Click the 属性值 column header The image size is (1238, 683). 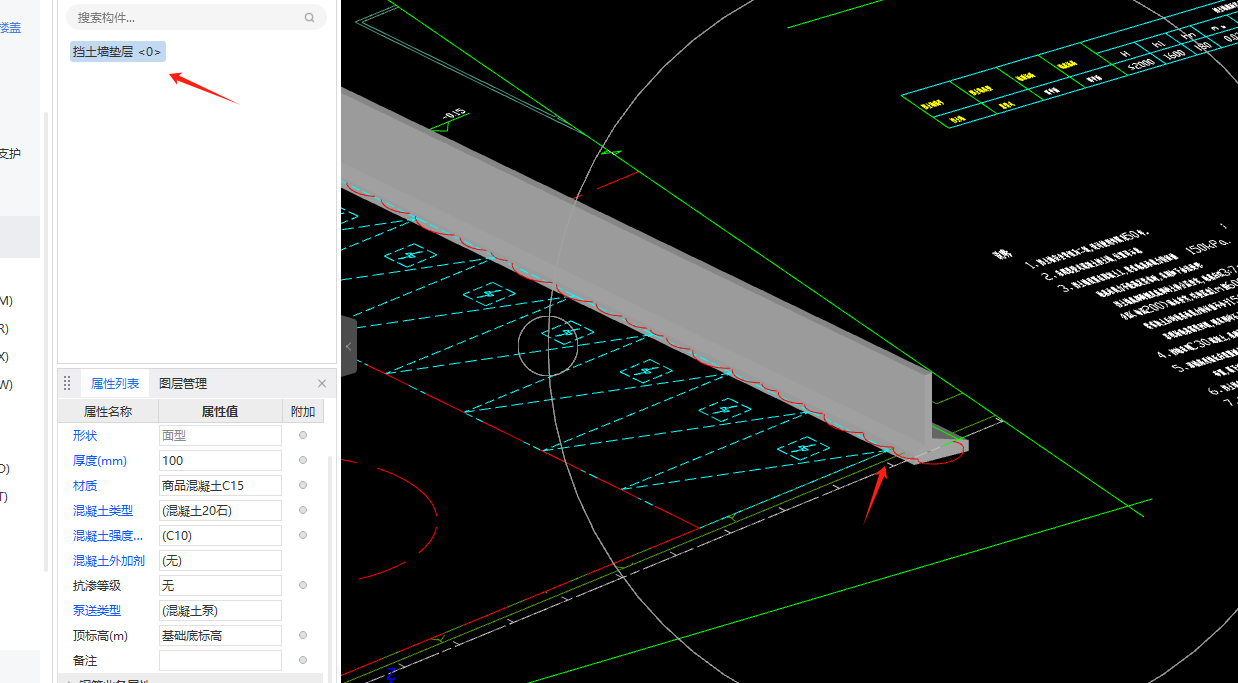point(221,411)
